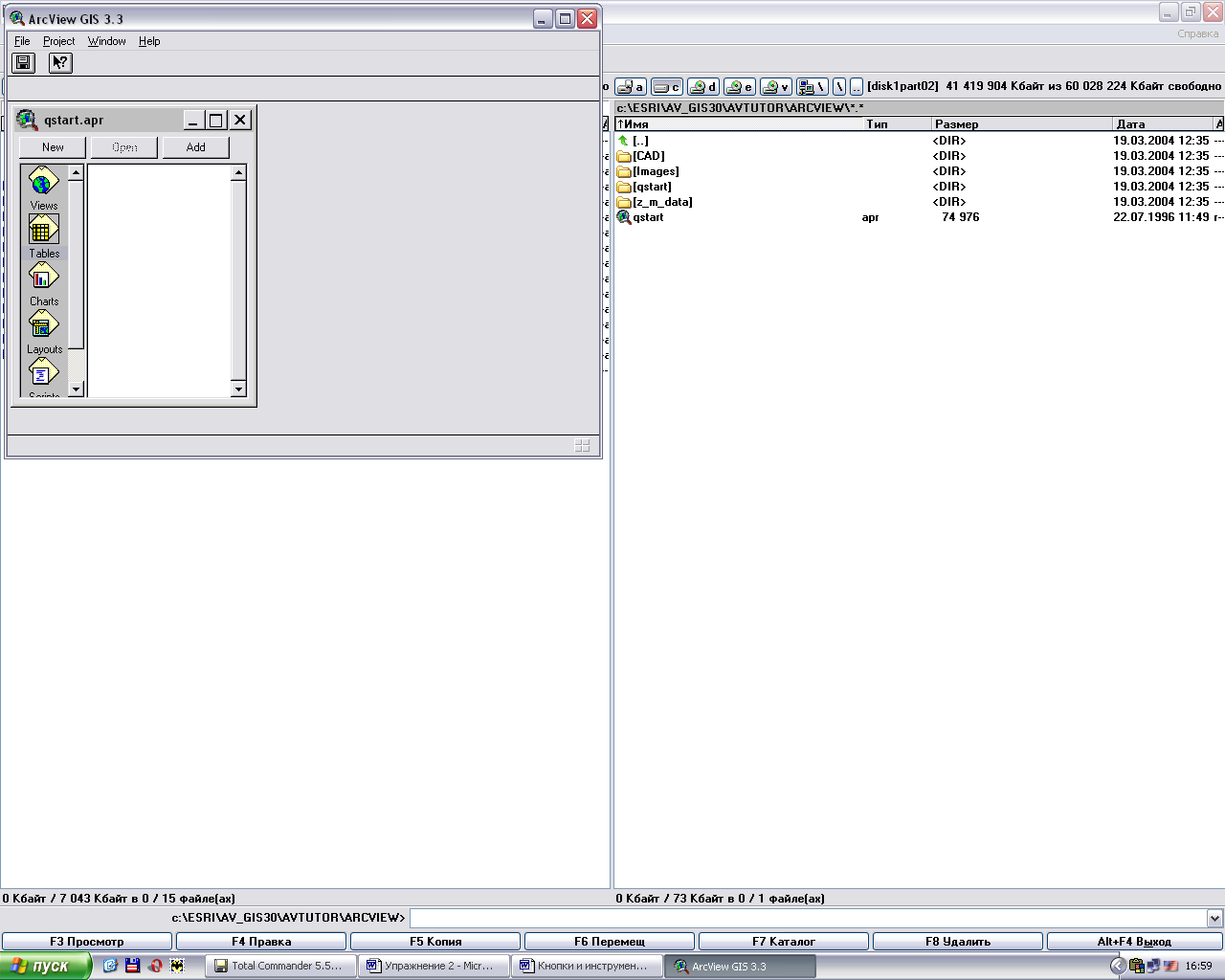Viewport: 1225px width, 980px height.
Task: Click the greyed Open button in qstart.apr
Action: (x=124, y=147)
